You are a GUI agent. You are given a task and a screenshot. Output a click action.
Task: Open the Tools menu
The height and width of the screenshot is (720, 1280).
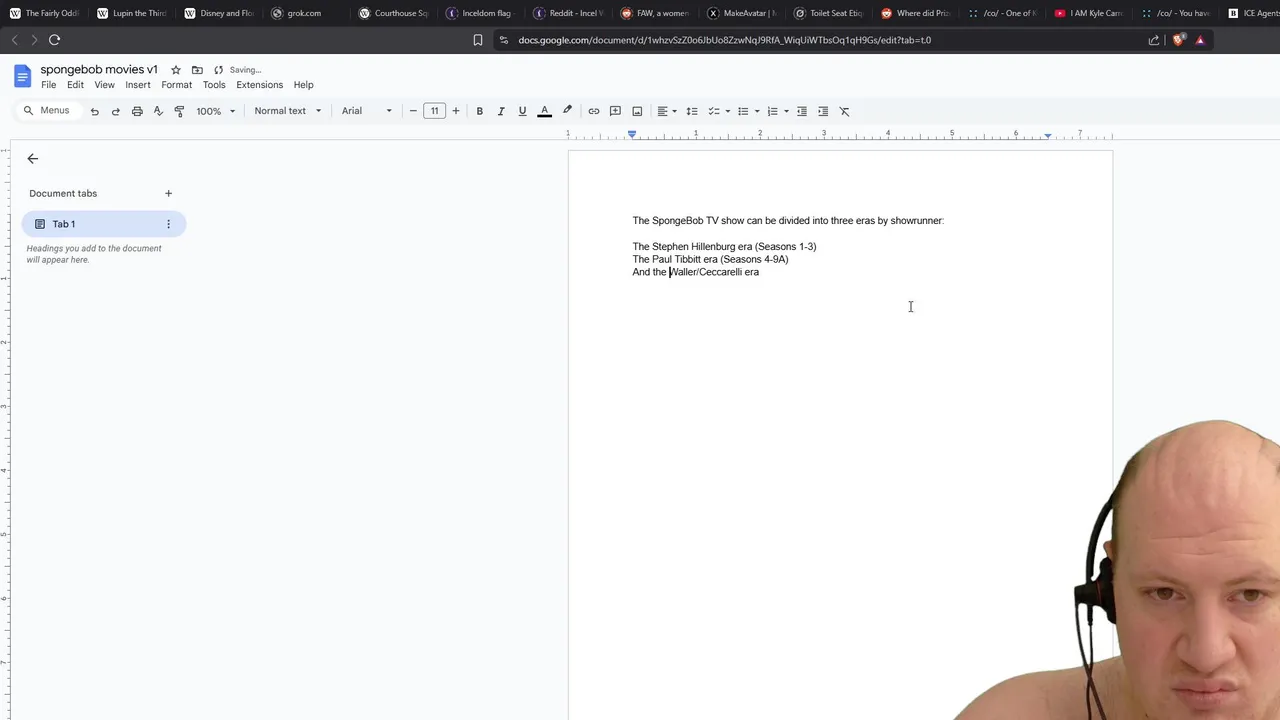pos(214,85)
